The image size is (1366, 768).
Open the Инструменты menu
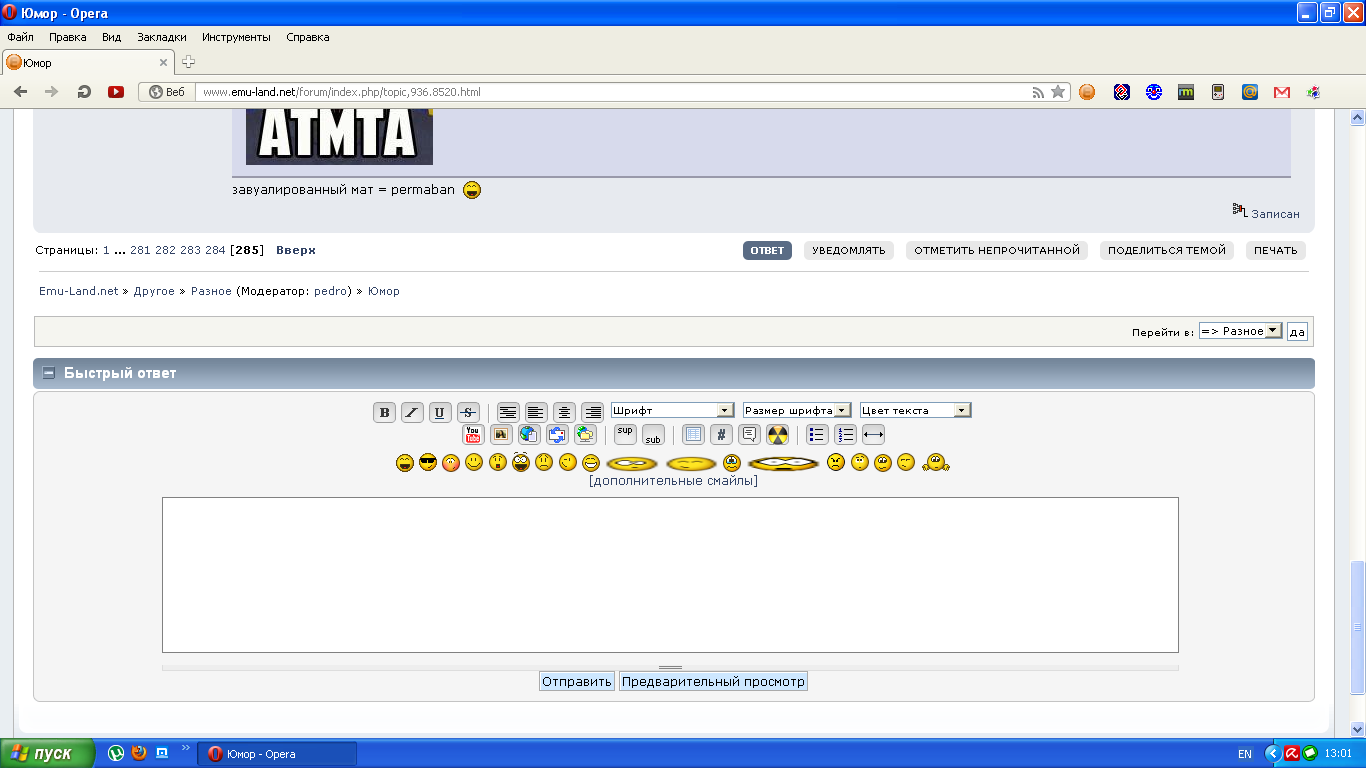(x=236, y=37)
